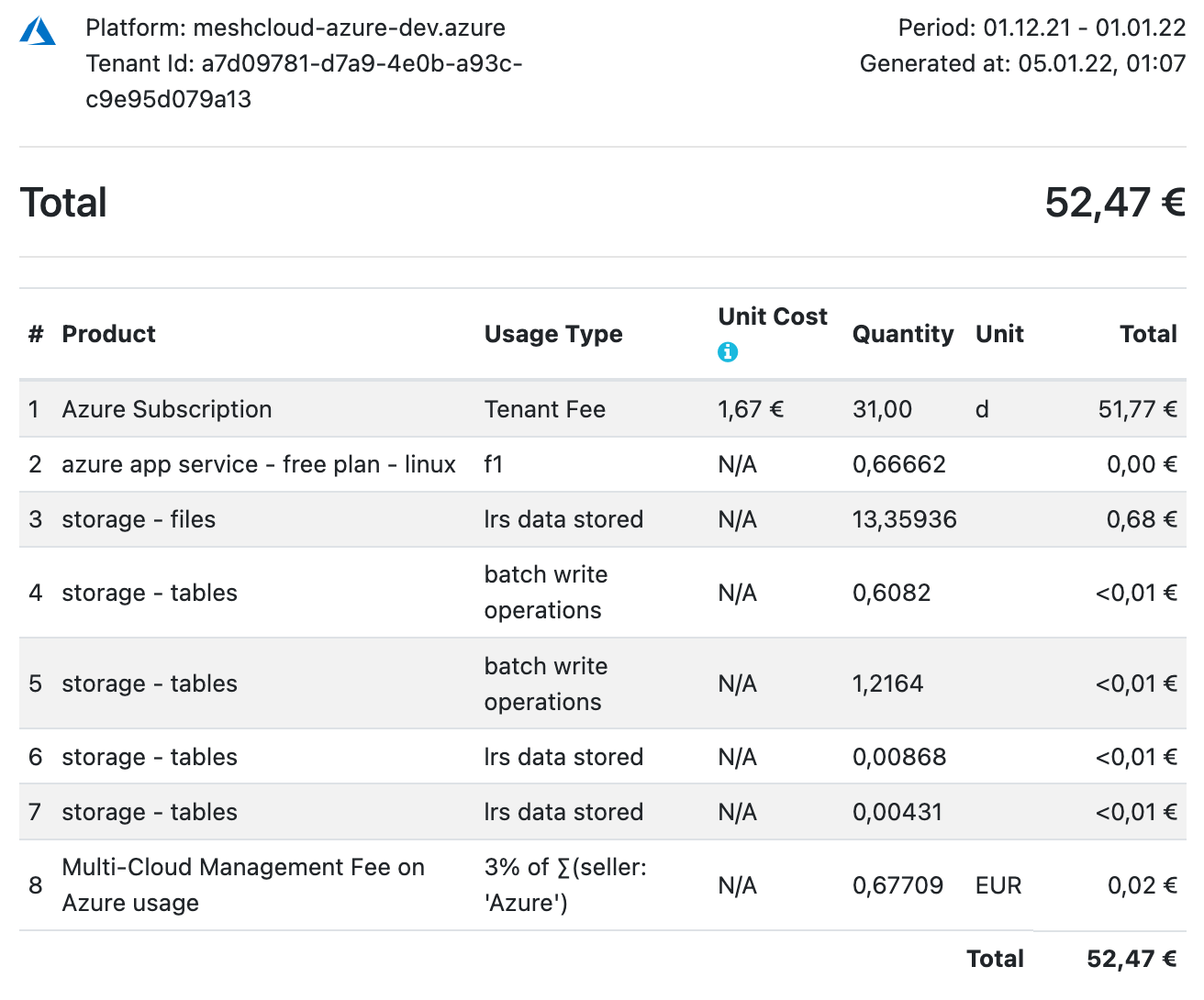
Task: Click the 0,02 € total cell
Action: pos(1142,885)
